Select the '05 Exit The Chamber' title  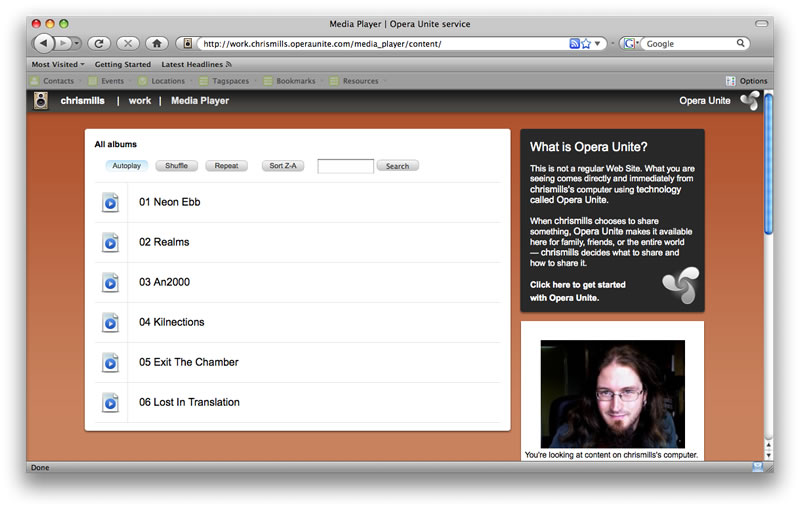189,362
